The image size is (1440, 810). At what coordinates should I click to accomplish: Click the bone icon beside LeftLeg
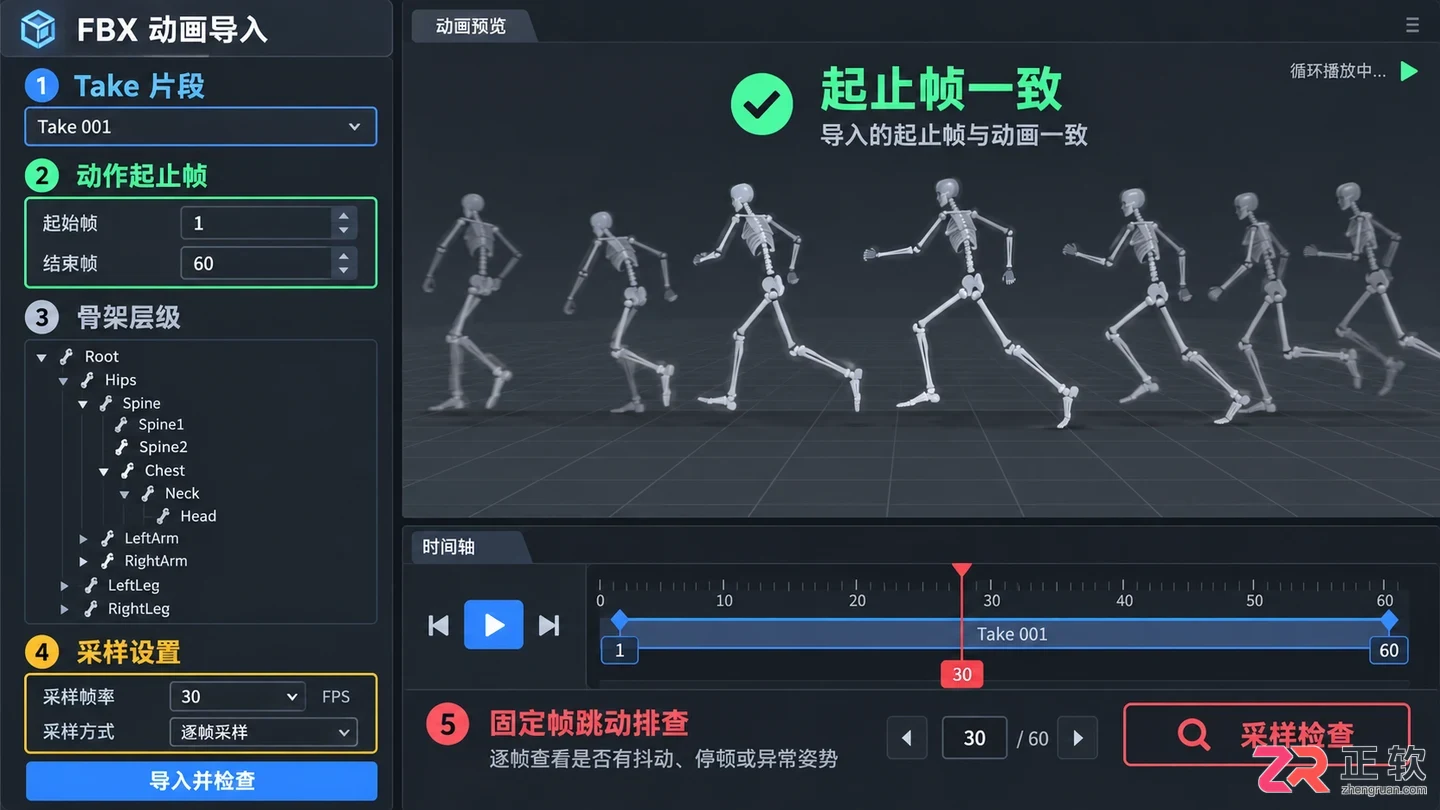point(90,585)
